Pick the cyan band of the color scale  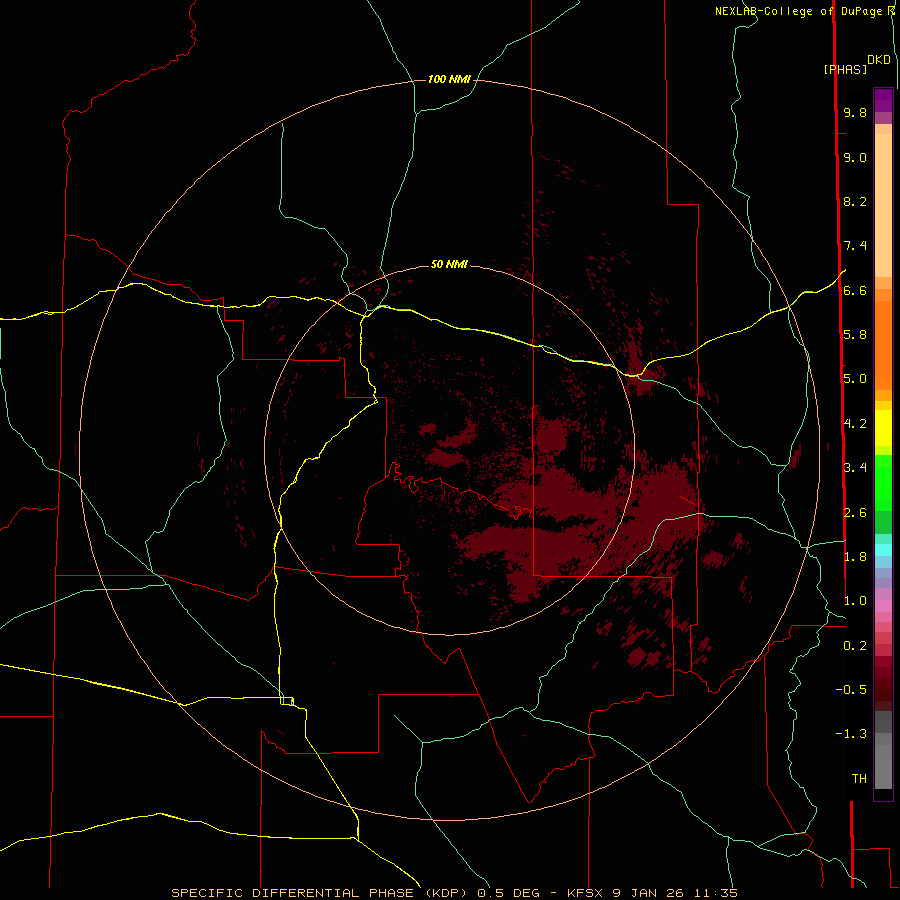[x=883, y=550]
